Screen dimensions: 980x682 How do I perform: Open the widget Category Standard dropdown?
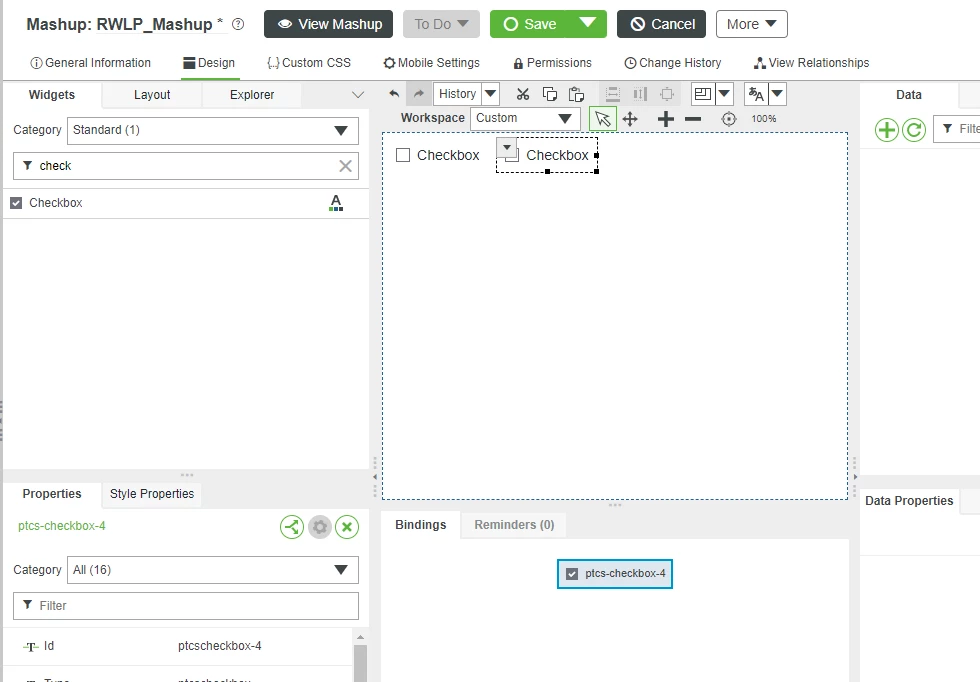(x=212, y=131)
